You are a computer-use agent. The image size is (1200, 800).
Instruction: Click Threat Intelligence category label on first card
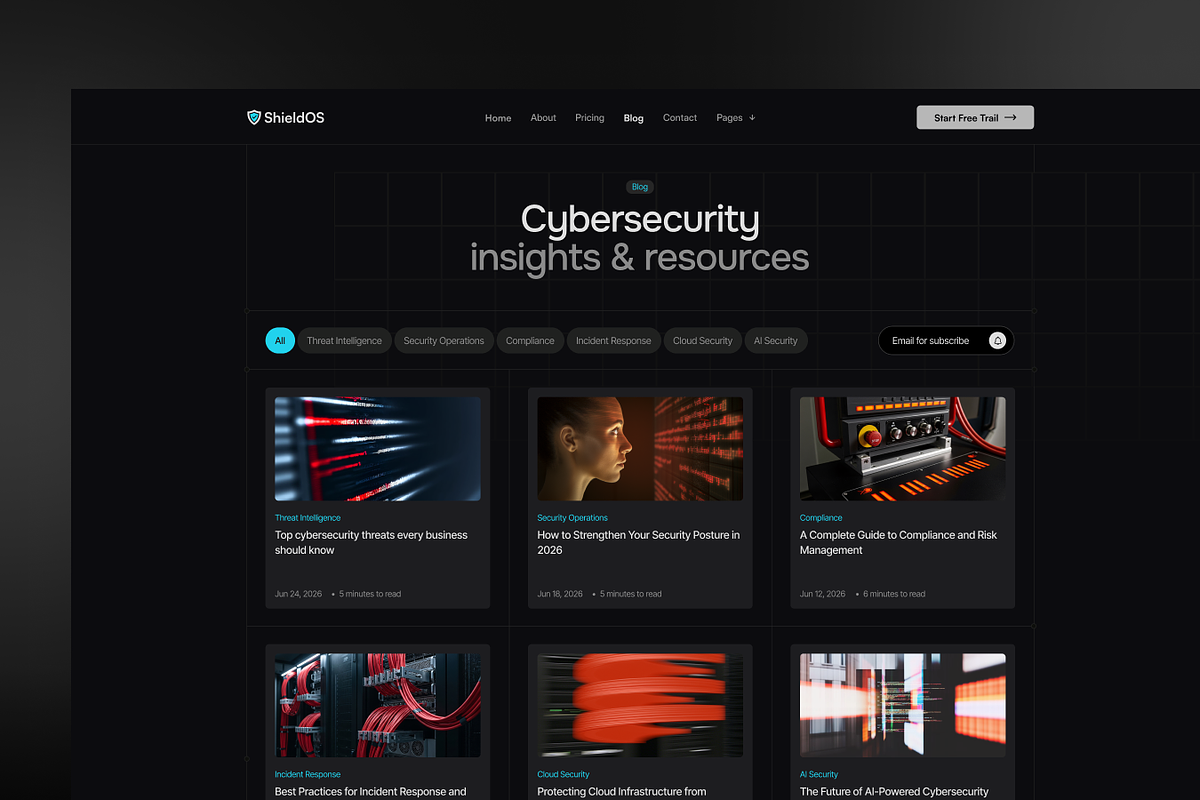pos(308,518)
